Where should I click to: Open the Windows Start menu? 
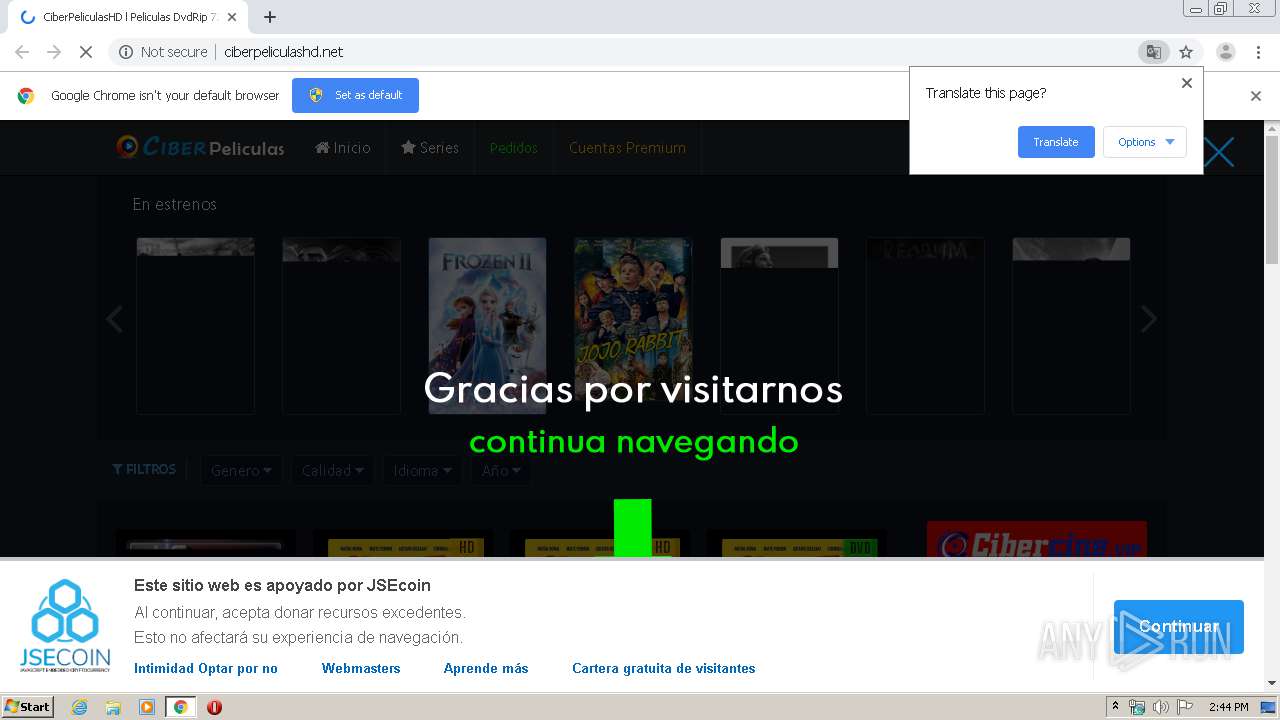[28, 707]
